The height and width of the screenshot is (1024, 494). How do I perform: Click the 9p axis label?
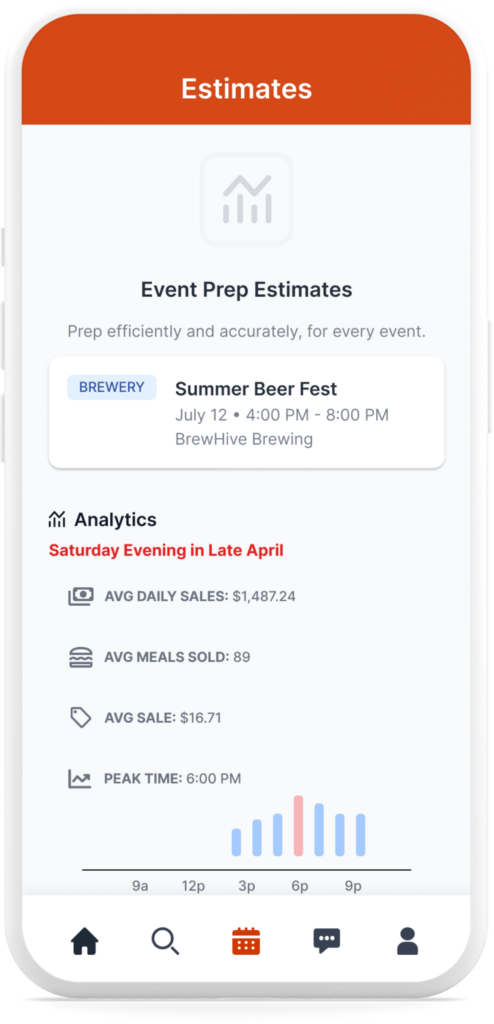coord(353,886)
